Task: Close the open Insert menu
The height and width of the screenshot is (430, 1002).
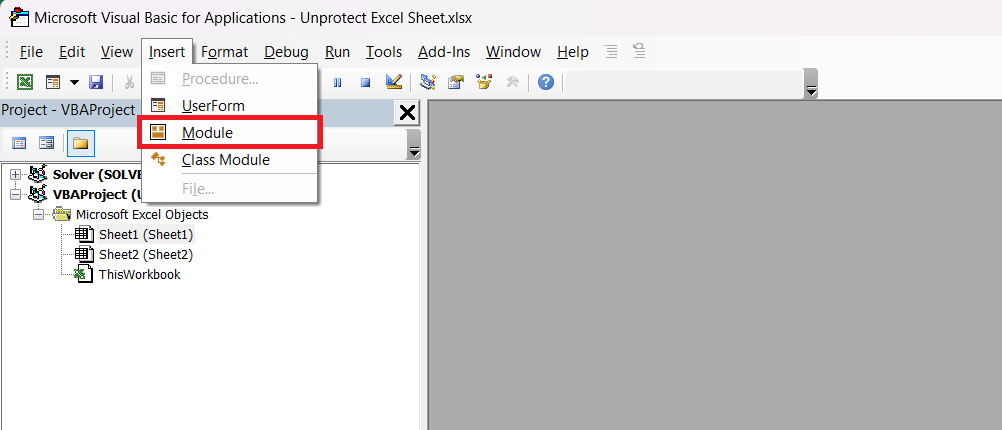Action: [167, 52]
